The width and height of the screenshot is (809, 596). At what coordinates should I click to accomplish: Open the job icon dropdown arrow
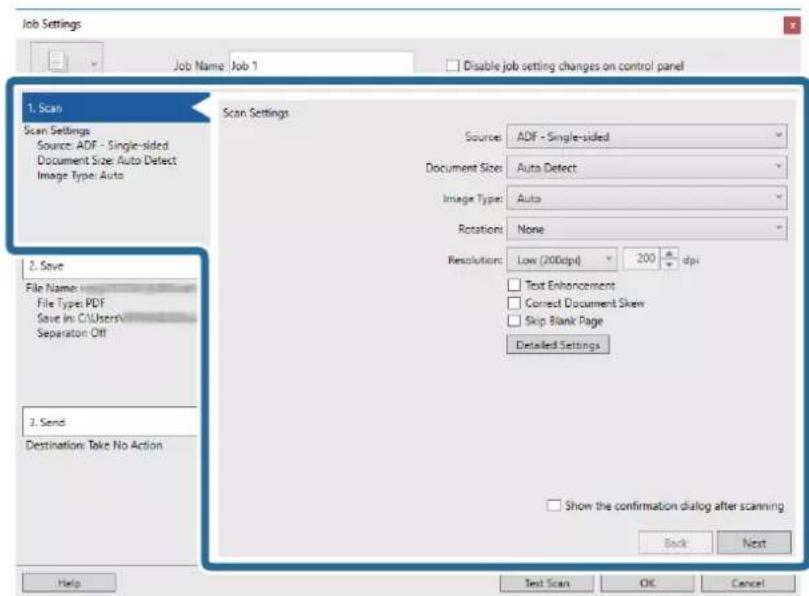pos(94,65)
